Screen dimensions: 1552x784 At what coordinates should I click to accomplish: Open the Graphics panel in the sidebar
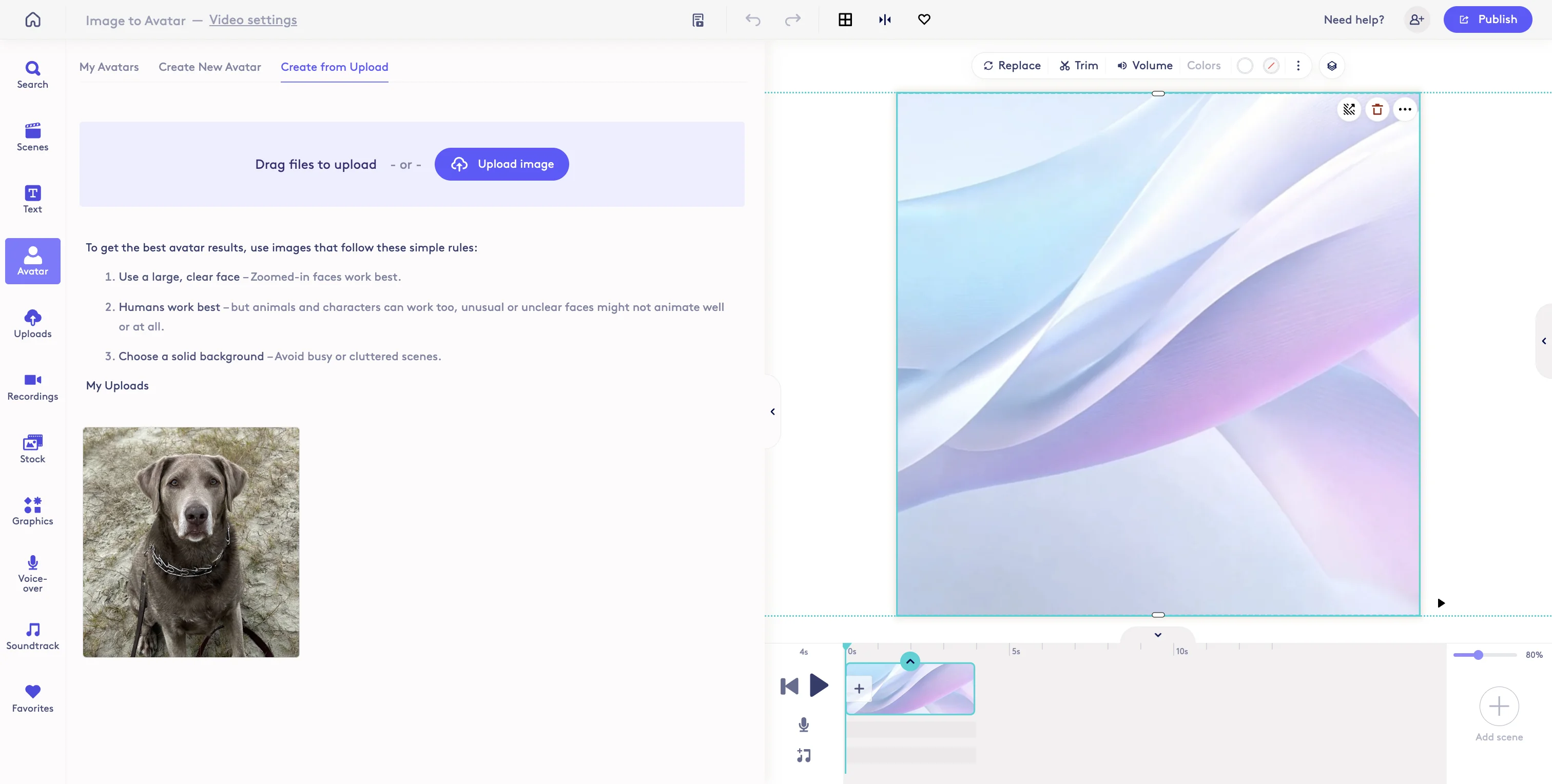[x=32, y=511]
